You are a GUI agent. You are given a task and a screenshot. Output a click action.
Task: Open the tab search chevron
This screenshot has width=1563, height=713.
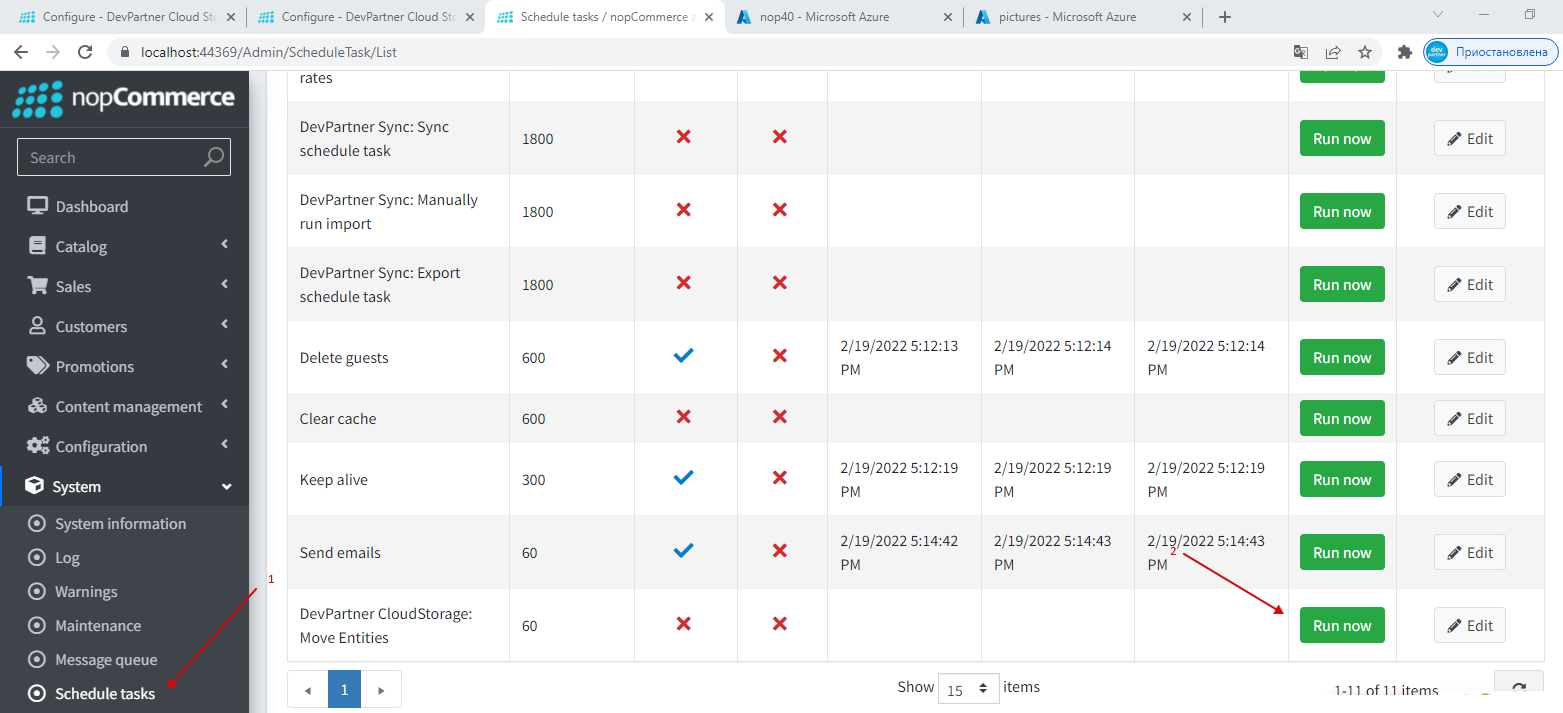(1438, 15)
